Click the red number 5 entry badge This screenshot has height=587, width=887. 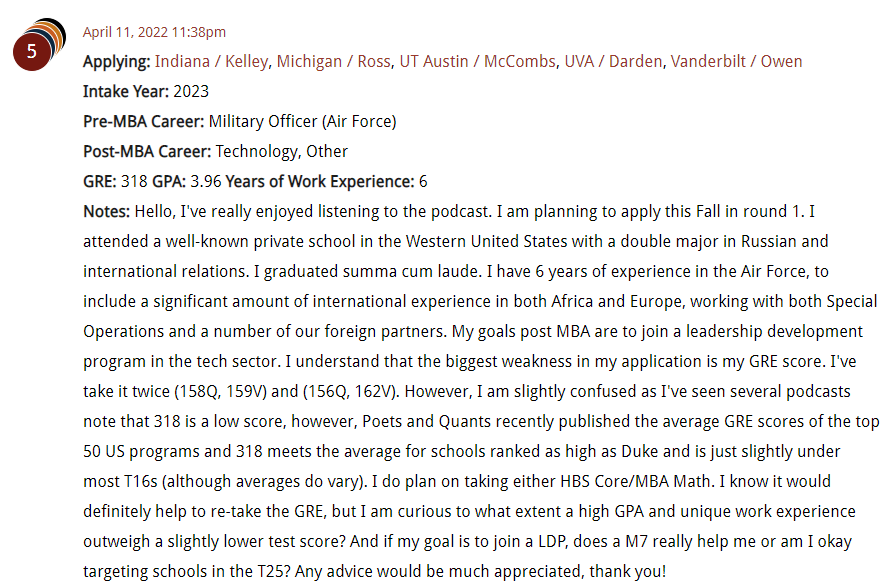click(32, 51)
